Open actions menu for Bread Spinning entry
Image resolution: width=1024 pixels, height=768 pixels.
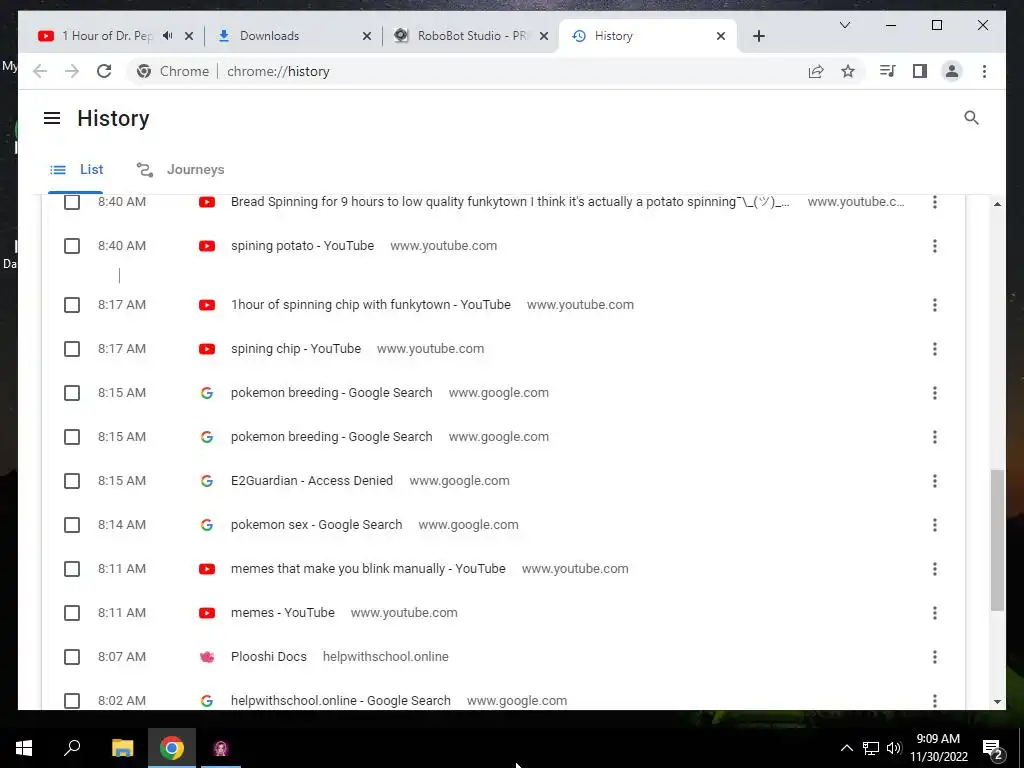pyautogui.click(x=935, y=202)
